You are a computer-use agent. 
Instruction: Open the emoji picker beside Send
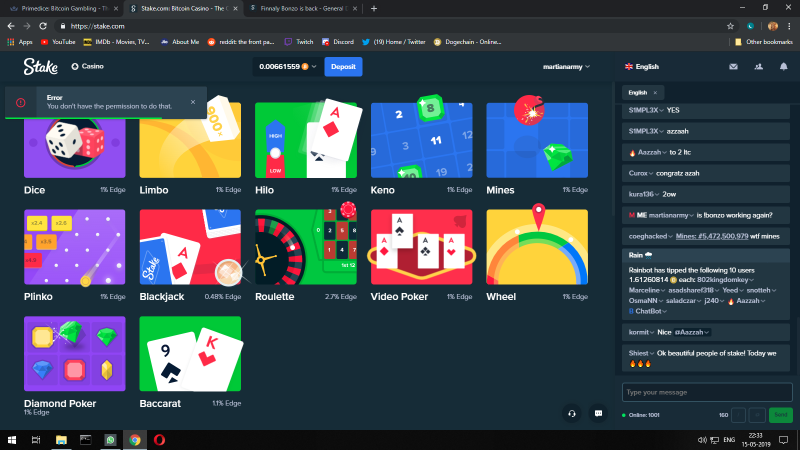click(757, 415)
